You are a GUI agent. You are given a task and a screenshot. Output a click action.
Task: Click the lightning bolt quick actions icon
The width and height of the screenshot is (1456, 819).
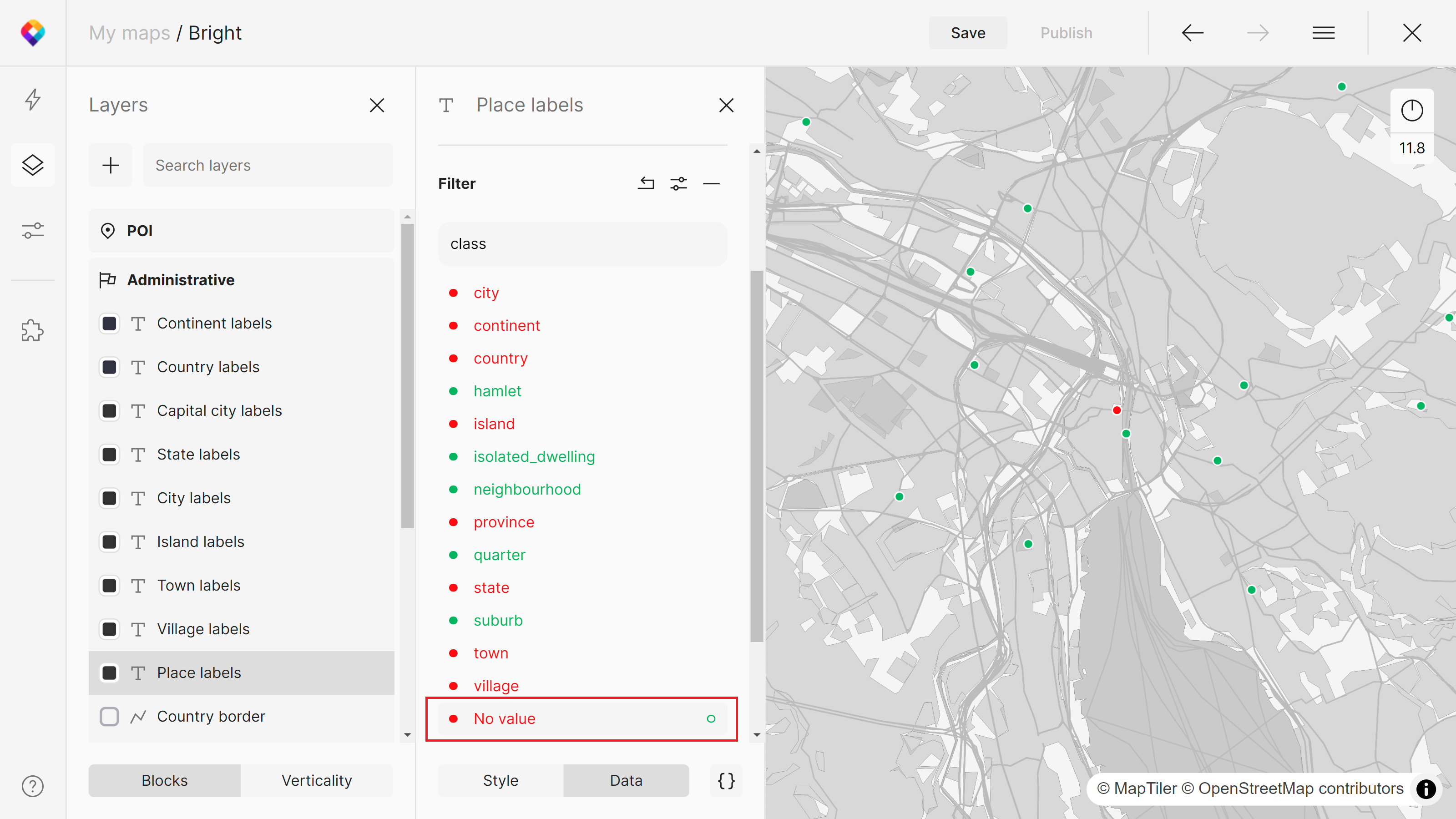point(33,100)
